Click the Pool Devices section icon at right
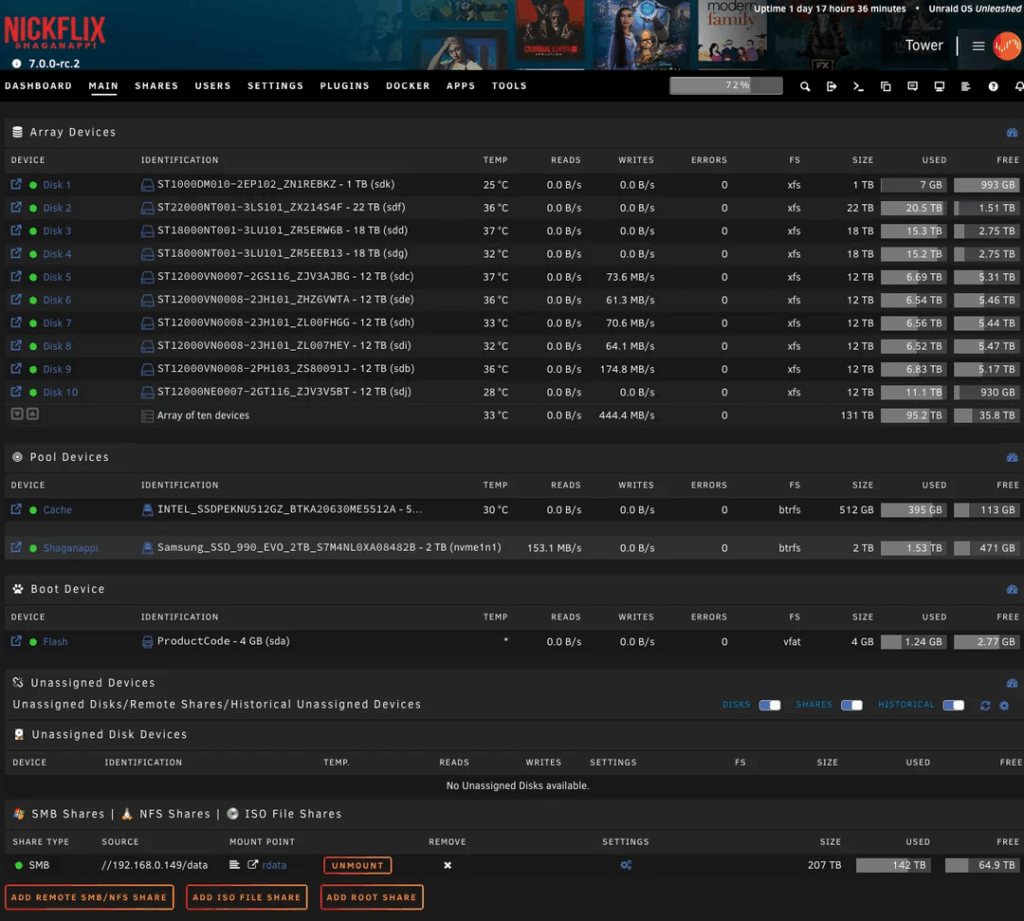 click(1012, 458)
